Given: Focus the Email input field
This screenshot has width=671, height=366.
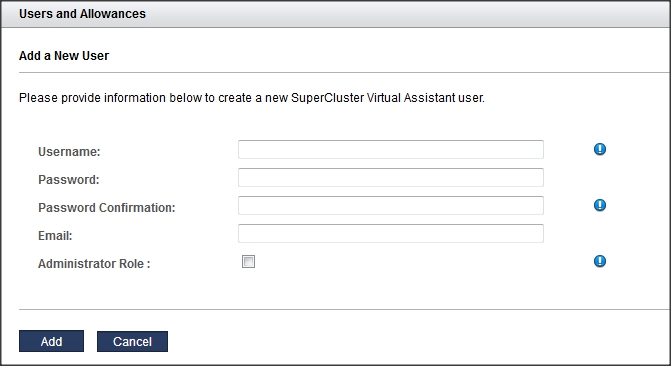Looking at the screenshot, I should (x=391, y=233).
